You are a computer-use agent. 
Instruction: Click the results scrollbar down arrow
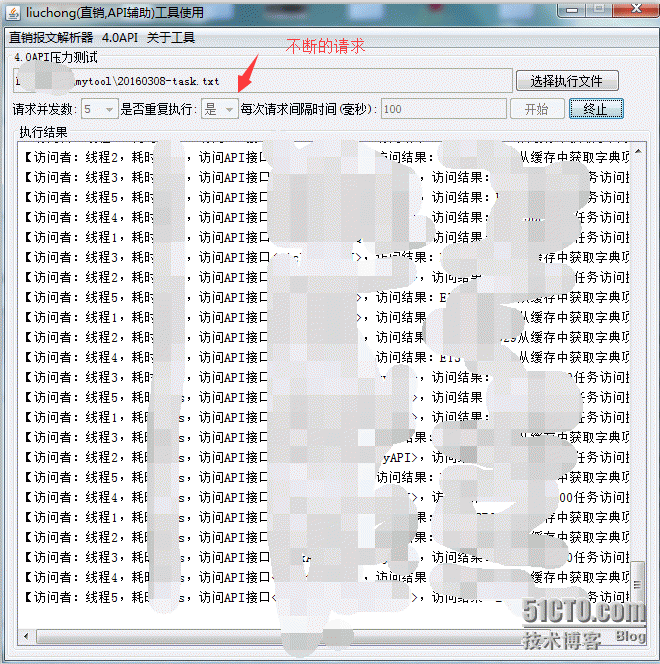(638, 621)
